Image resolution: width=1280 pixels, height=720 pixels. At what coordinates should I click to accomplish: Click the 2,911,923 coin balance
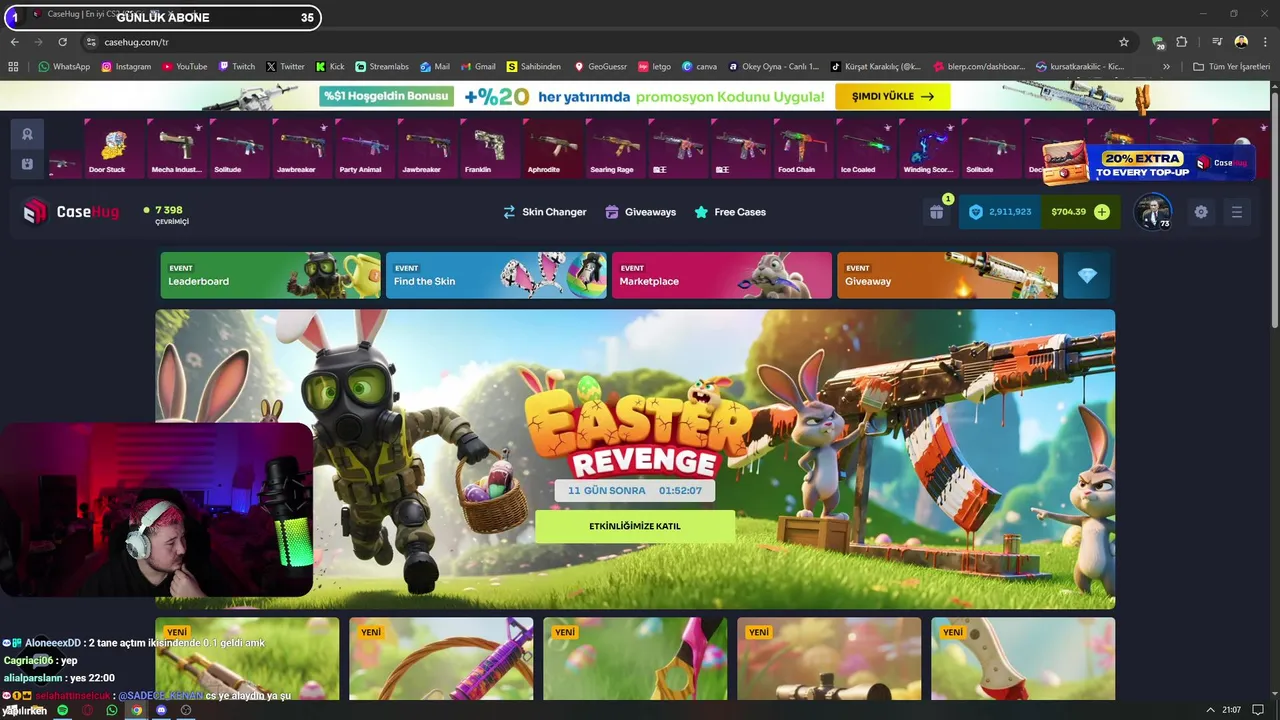pos(1000,212)
